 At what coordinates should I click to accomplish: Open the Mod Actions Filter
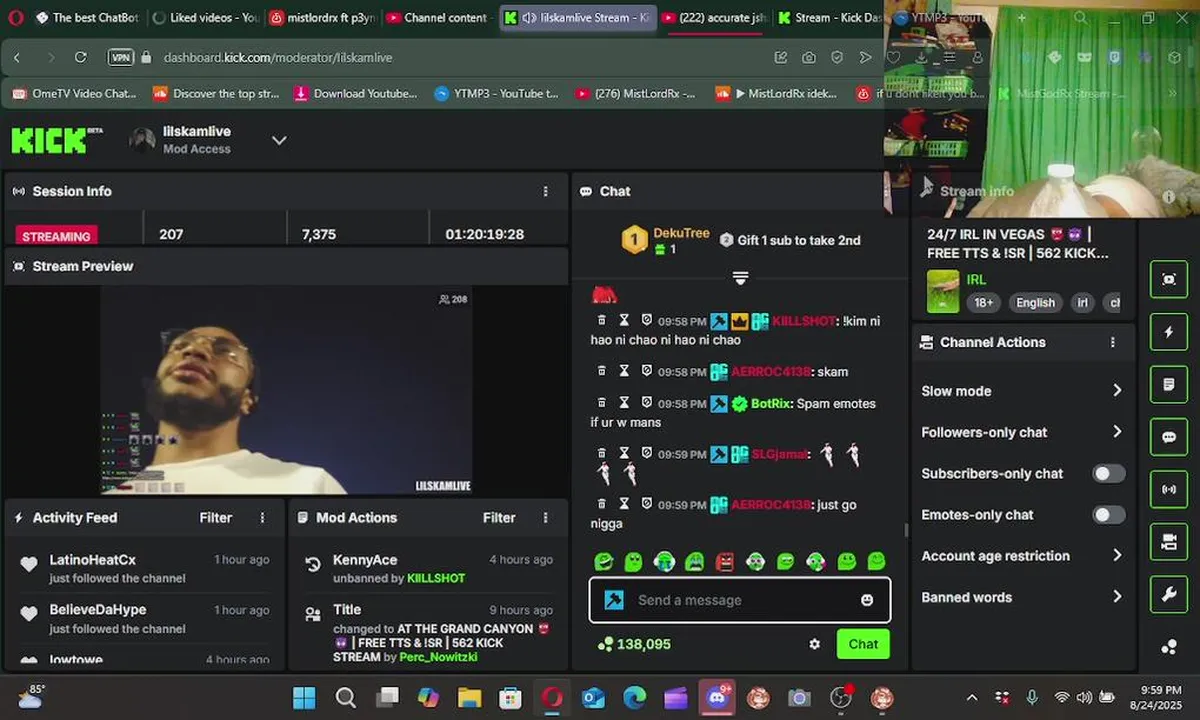pos(499,518)
